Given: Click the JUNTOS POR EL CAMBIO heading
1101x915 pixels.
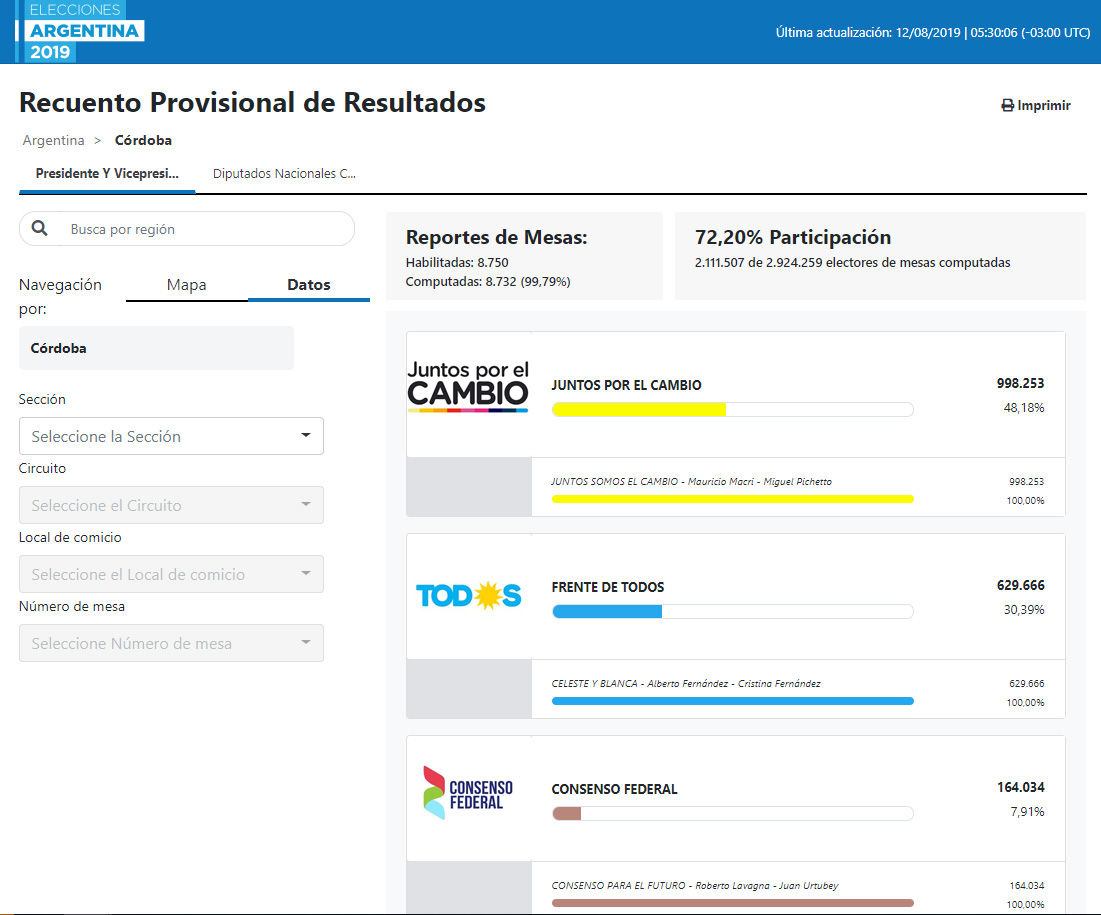Looking at the screenshot, I should pos(626,385).
